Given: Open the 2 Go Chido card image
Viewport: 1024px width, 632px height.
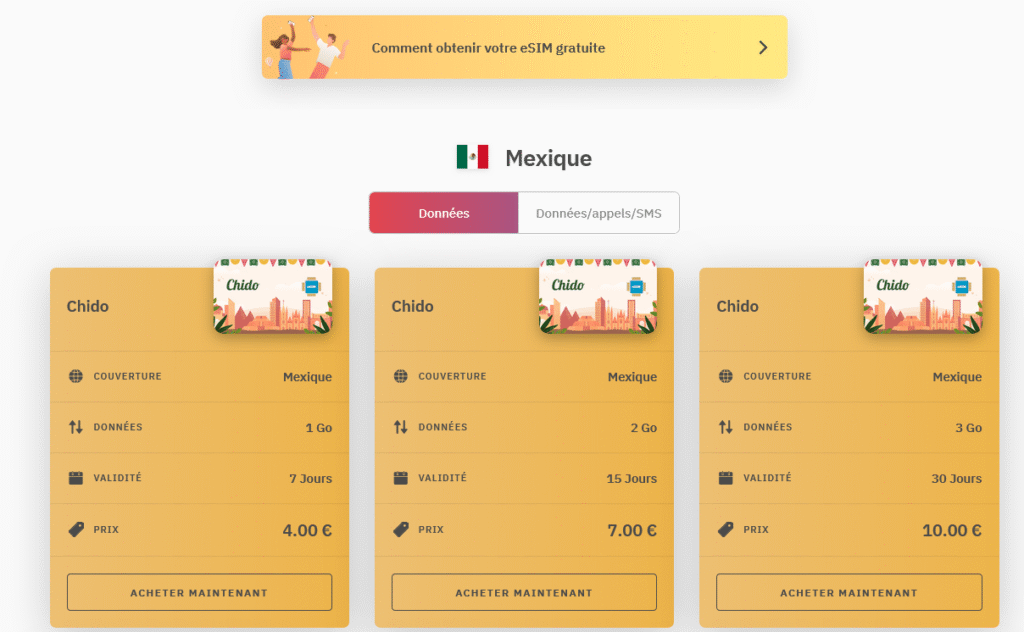Looking at the screenshot, I should pos(598,296).
